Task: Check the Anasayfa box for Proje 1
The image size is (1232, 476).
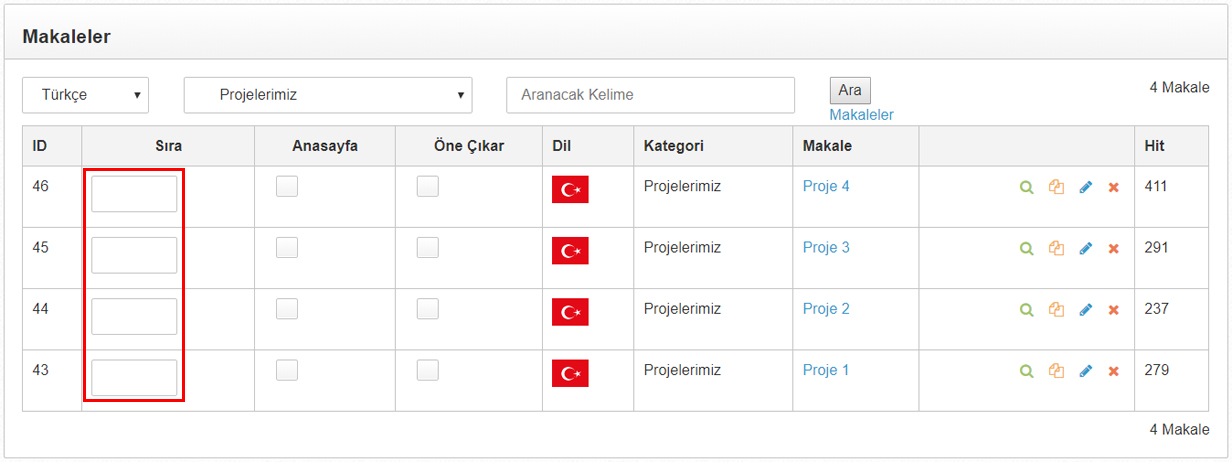Action: (287, 370)
